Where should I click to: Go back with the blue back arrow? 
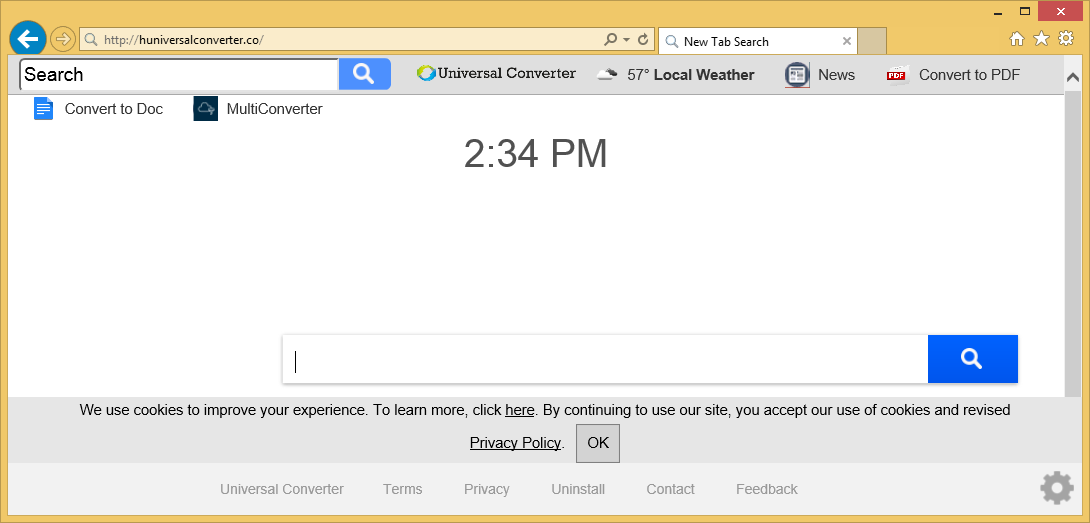coord(28,39)
